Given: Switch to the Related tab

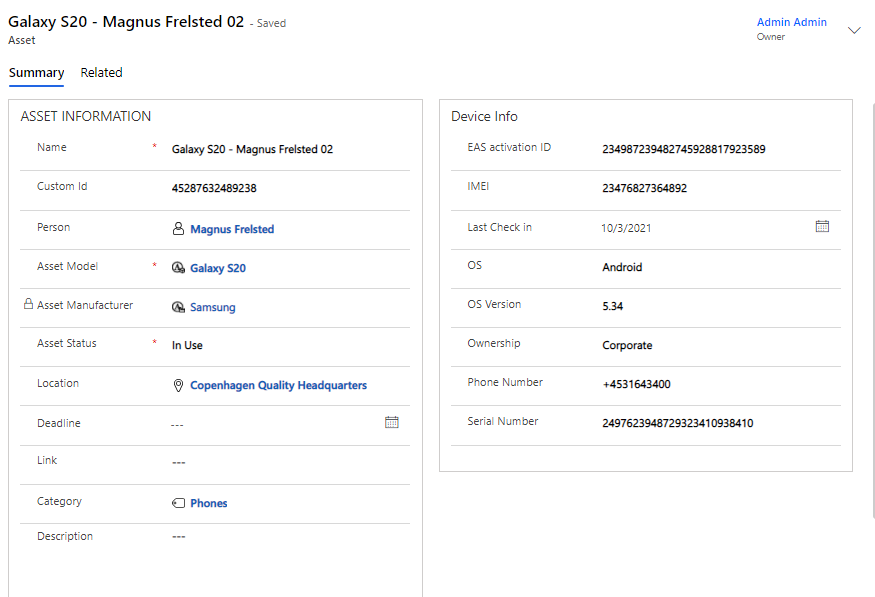Looking at the screenshot, I should point(101,73).
